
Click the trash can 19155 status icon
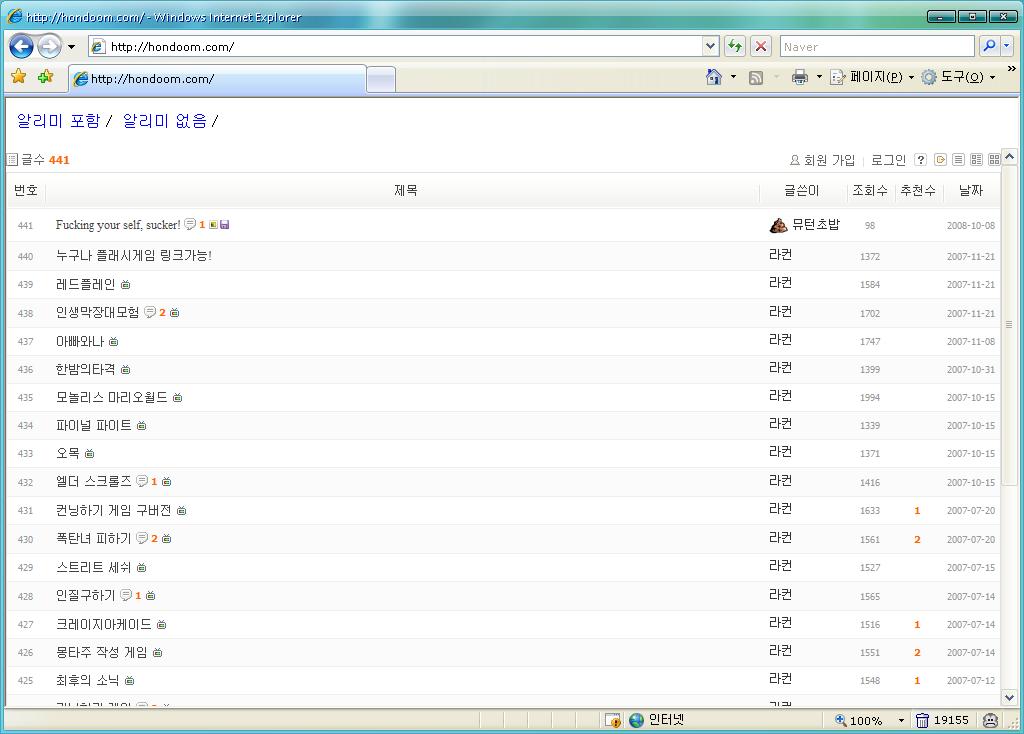(x=942, y=720)
